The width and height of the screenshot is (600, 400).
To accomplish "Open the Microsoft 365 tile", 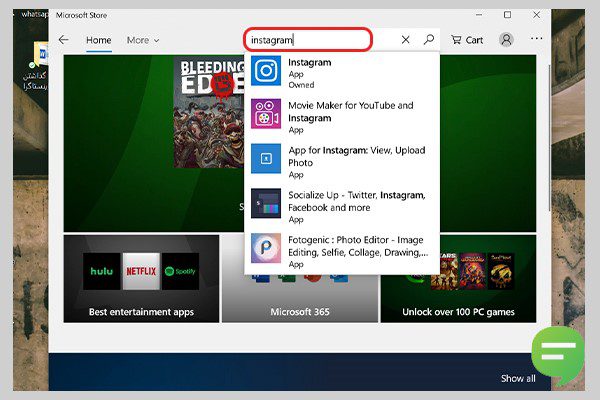I will click(x=300, y=299).
